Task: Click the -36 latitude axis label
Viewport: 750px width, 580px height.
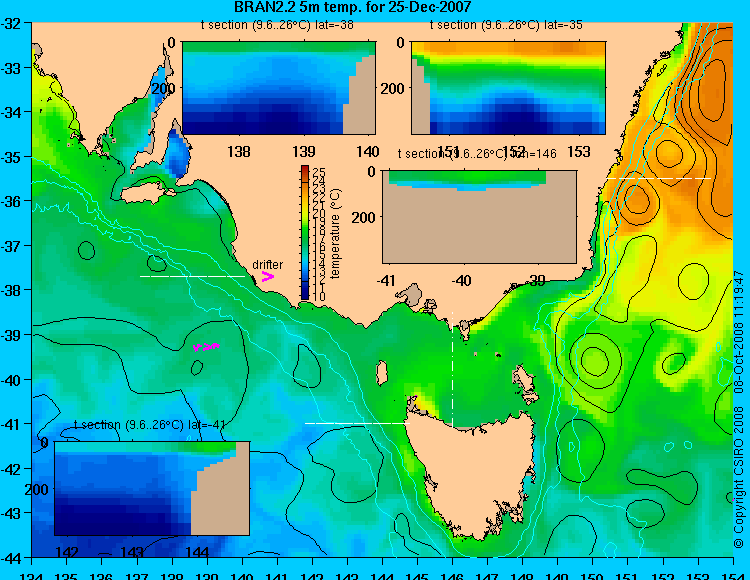Action: pyautogui.click(x=11, y=201)
